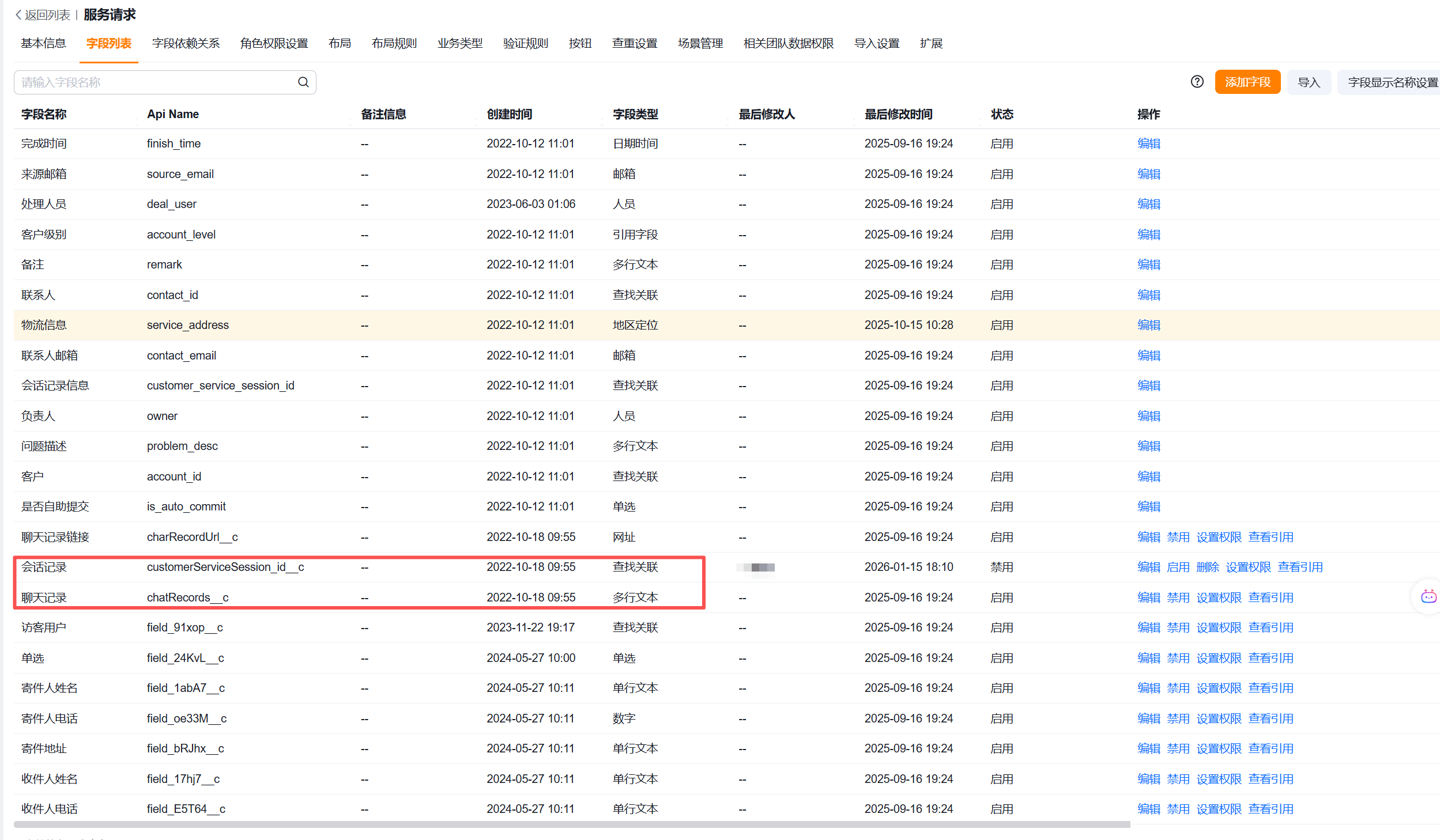Click the horizontal scrollbar at the bottom

tap(571, 824)
